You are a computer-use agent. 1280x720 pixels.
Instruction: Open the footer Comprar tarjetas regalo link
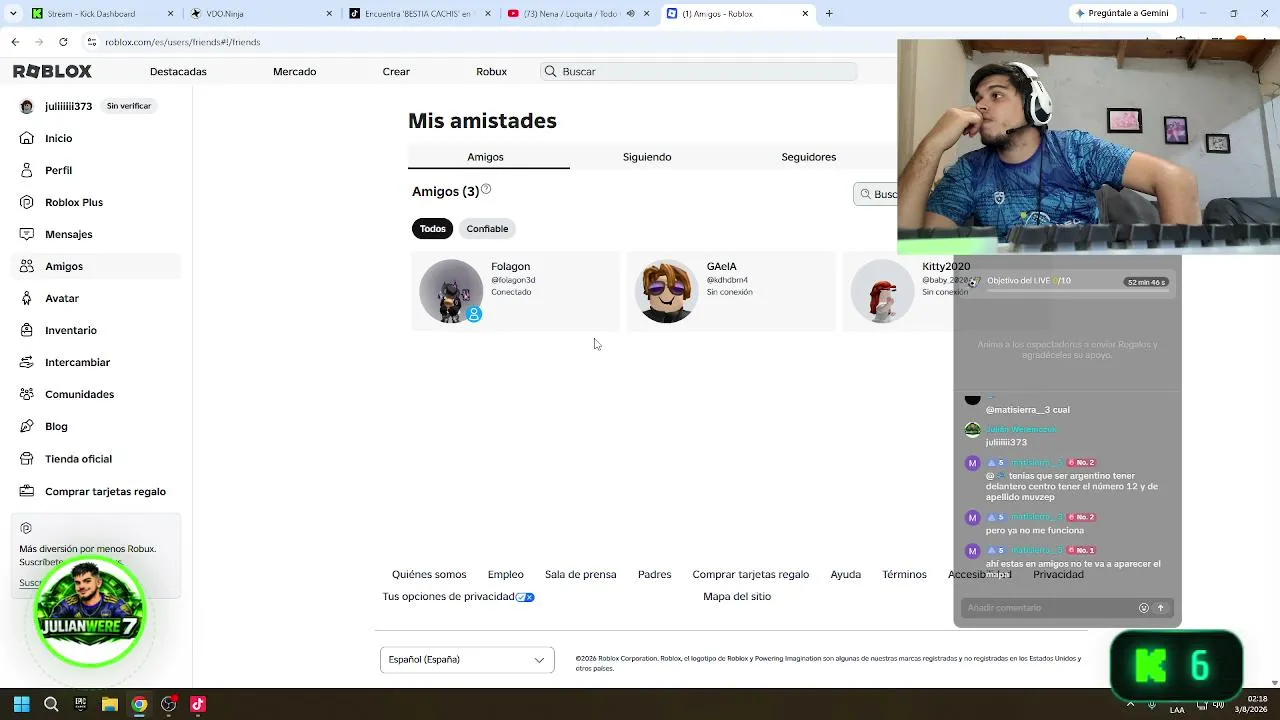(750, 575)
